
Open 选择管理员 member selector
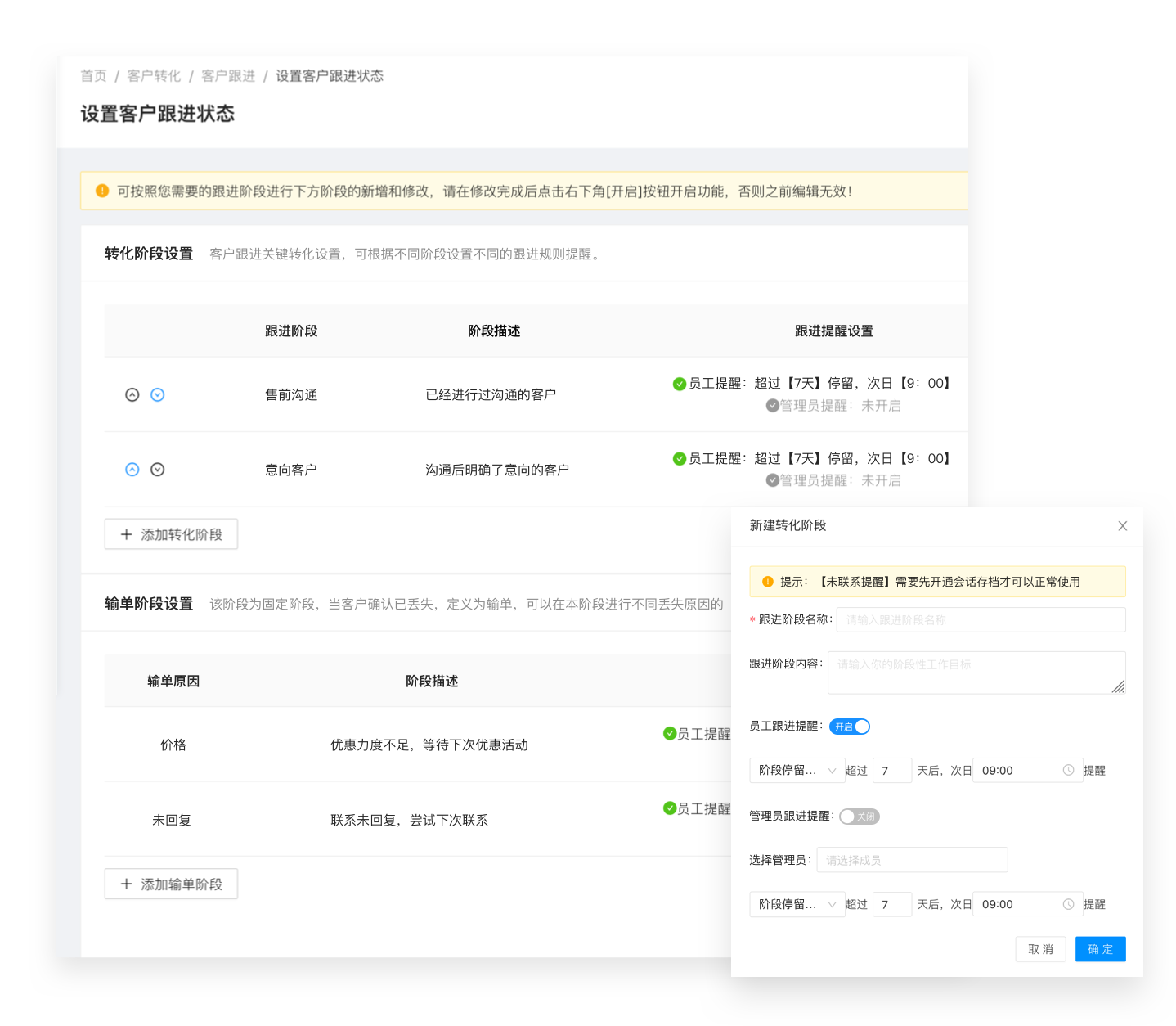(x=912, y=860)
